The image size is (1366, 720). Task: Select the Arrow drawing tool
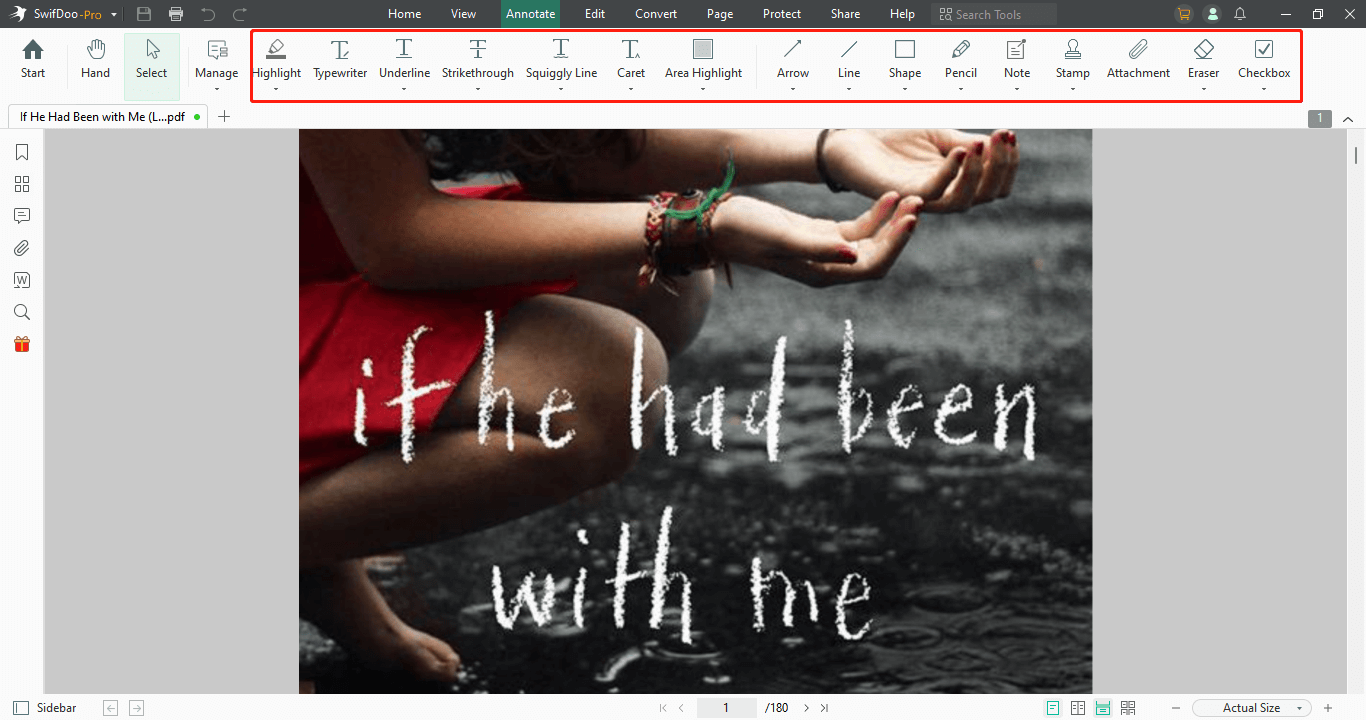(793, 59)
